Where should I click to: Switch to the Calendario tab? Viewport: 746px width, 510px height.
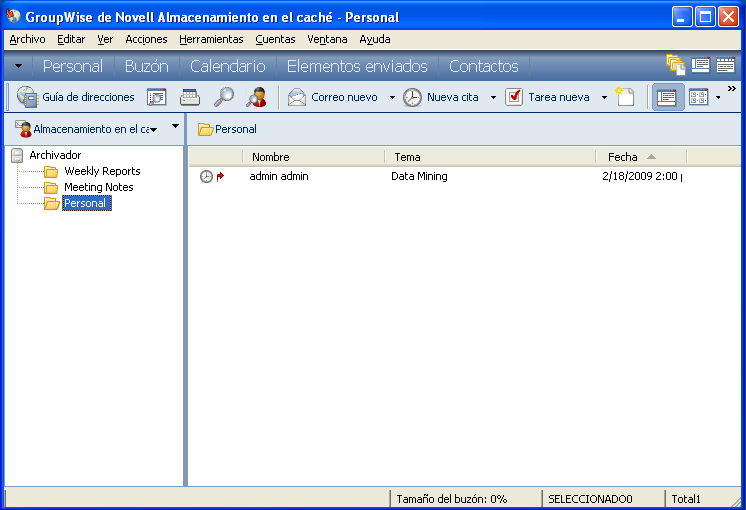pos(228,66)
